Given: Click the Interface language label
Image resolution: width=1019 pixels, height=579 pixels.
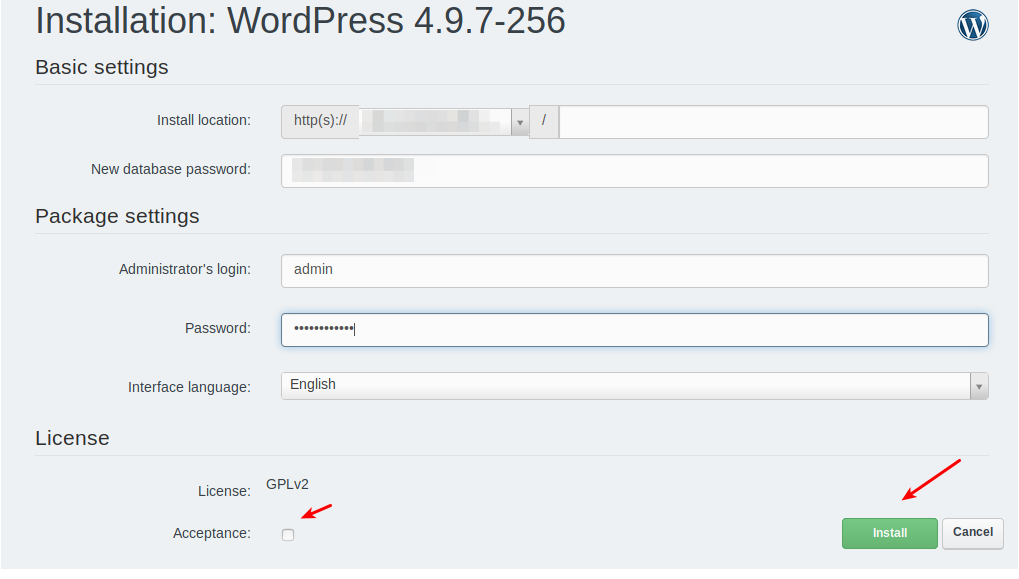Looking at the screenshot, I should tap(189, 387).
